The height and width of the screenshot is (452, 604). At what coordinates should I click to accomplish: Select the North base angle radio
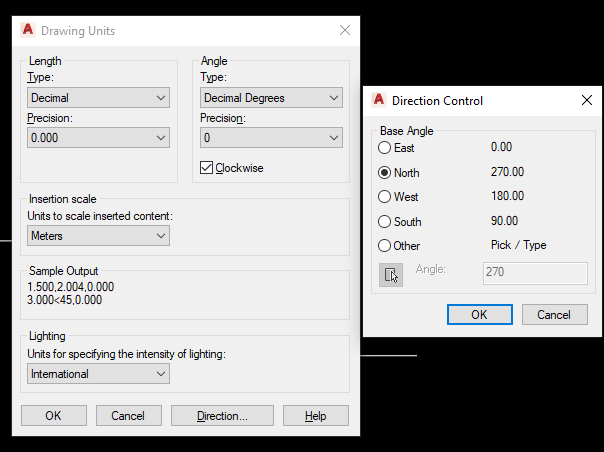[x=384, y=173]
